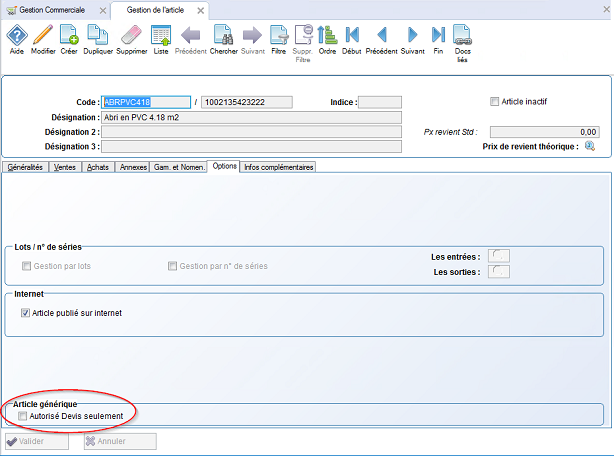
Task: Delete the article using Supprimer
Action: [x=131, y=37]
